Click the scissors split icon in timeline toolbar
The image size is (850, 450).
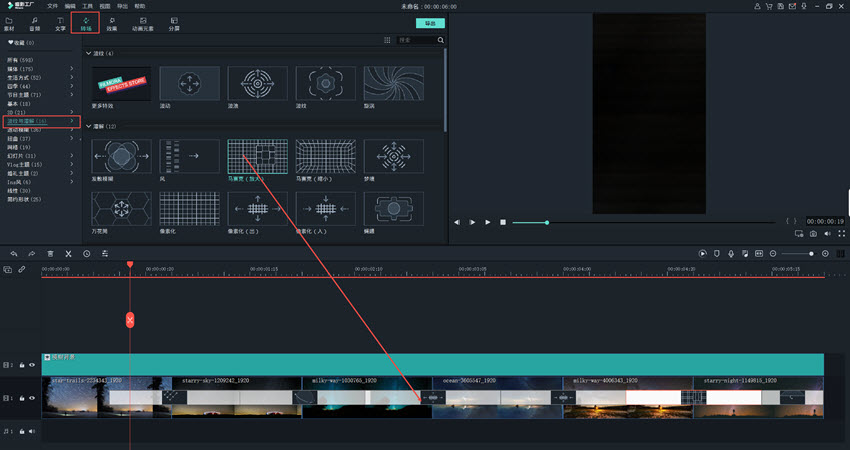[x=68, y=254]
